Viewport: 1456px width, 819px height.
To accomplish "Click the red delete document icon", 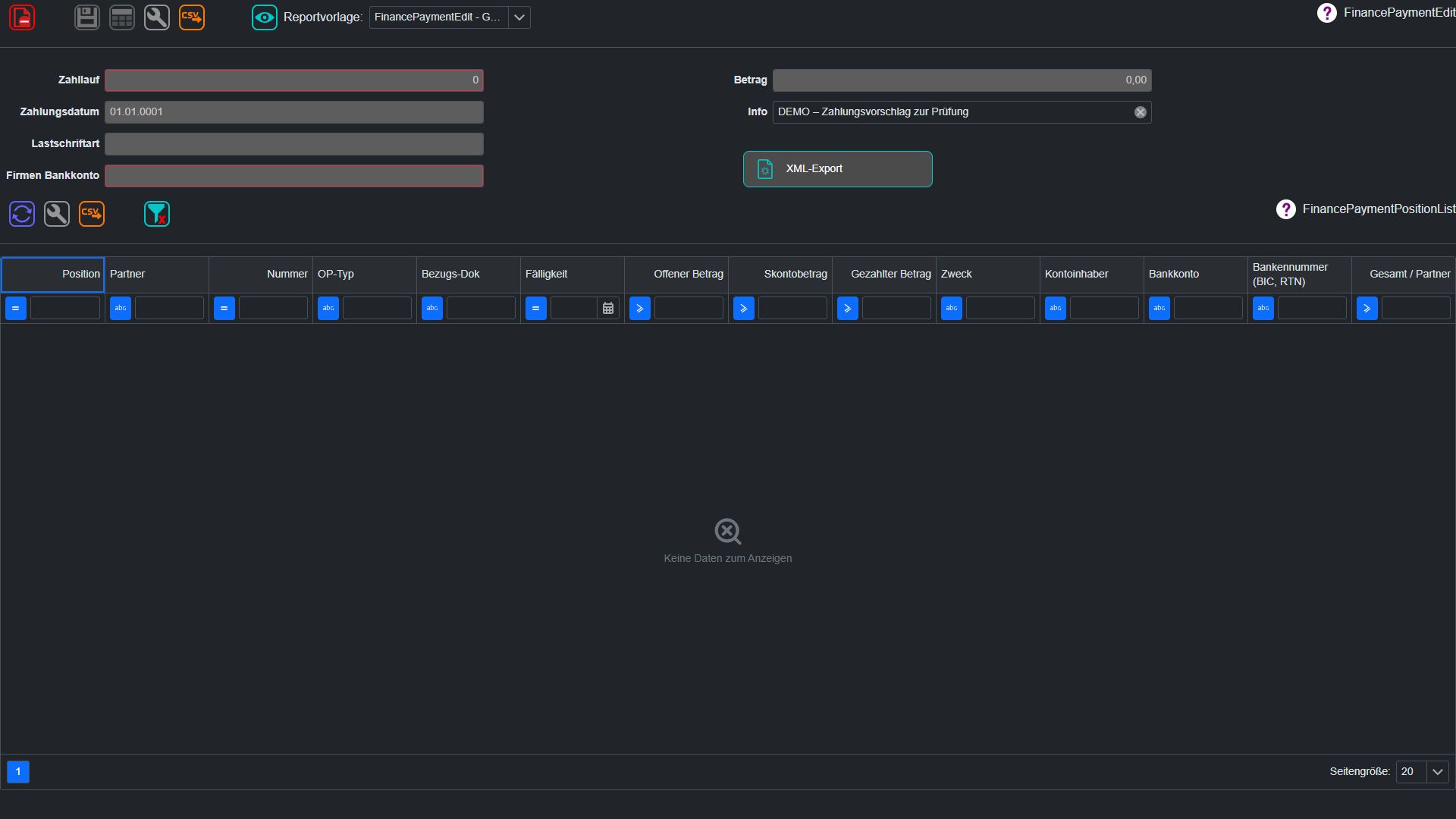I will pos(22,17).
